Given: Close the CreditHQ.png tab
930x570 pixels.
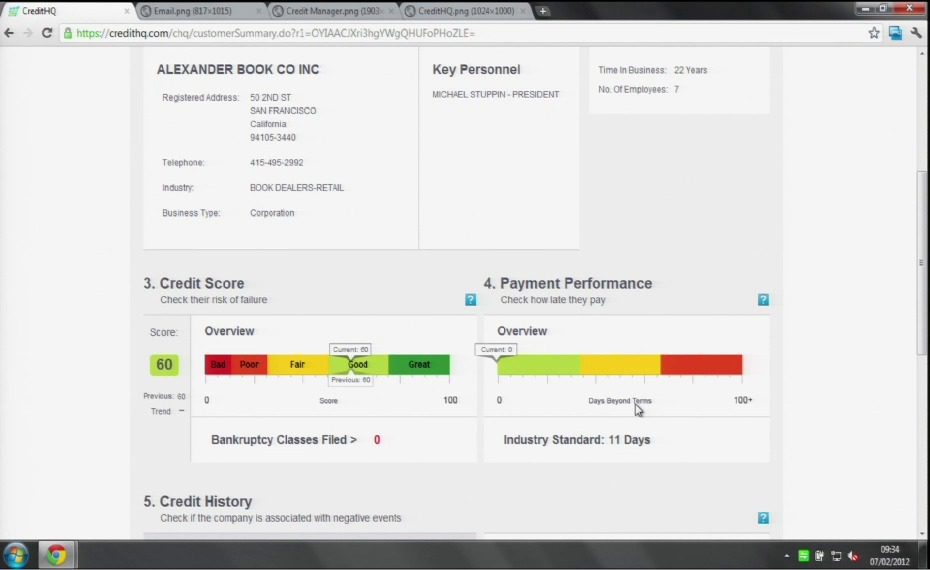Looking at the screenshot, I should point(523,11).
